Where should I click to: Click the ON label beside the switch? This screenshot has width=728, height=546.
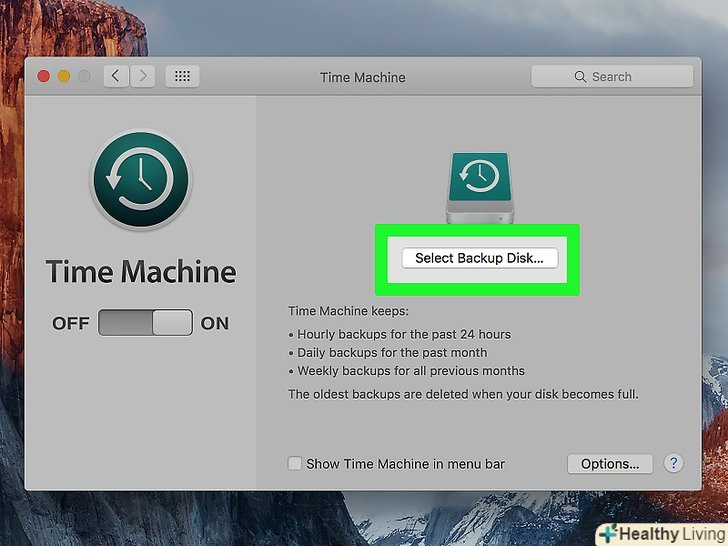214,323
